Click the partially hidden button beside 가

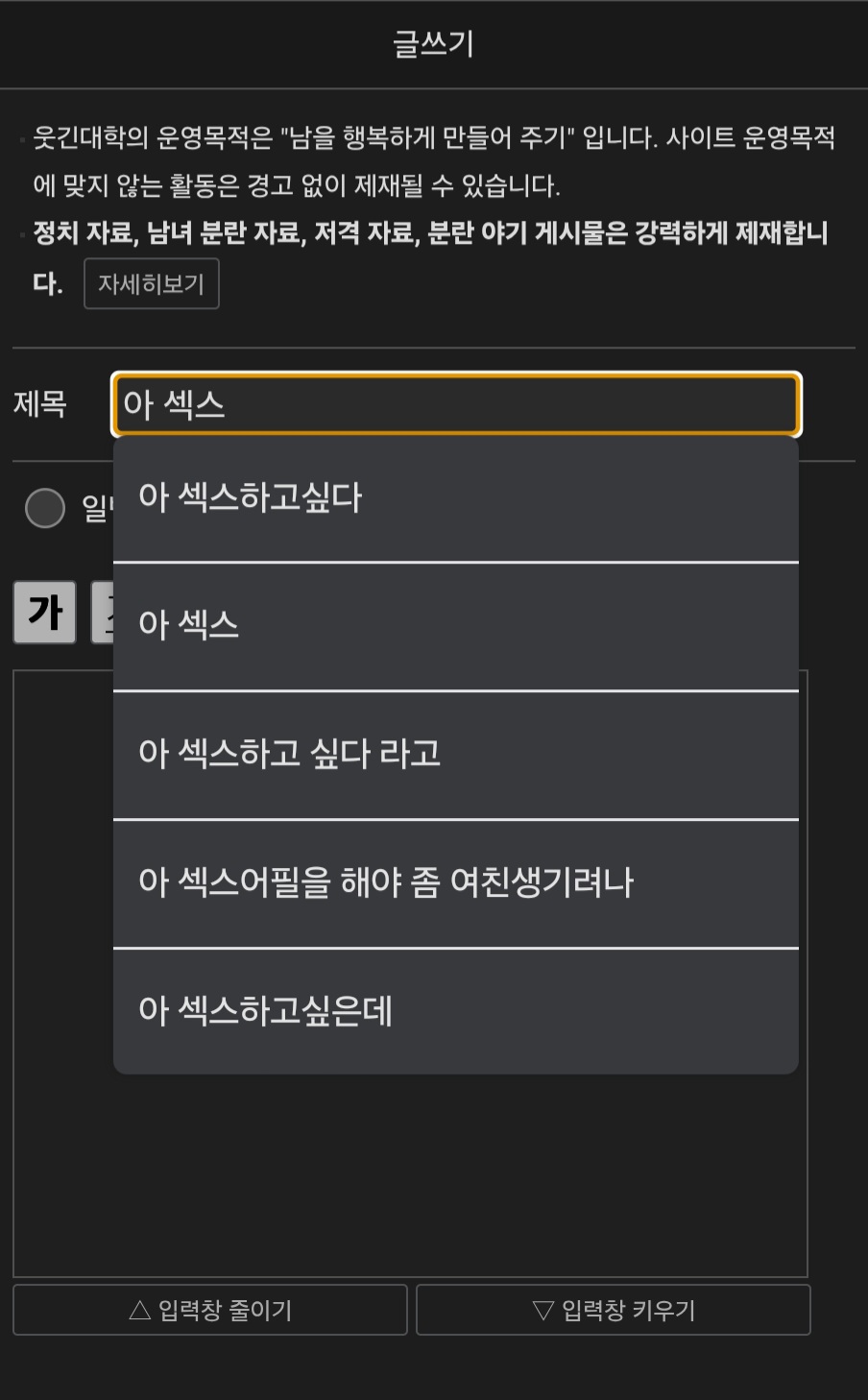pyautogui.click(x=102, y=612)
